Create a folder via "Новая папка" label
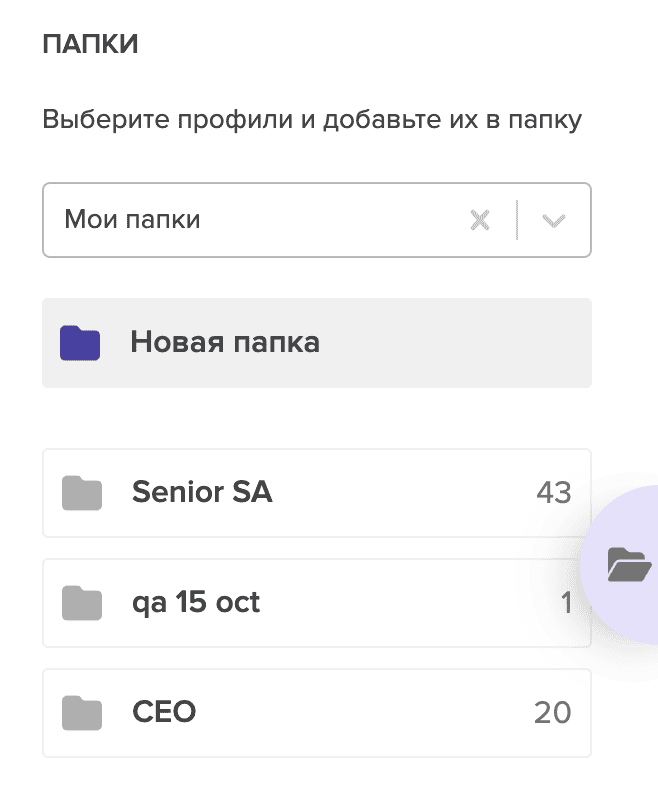 (x=225, y=343)
